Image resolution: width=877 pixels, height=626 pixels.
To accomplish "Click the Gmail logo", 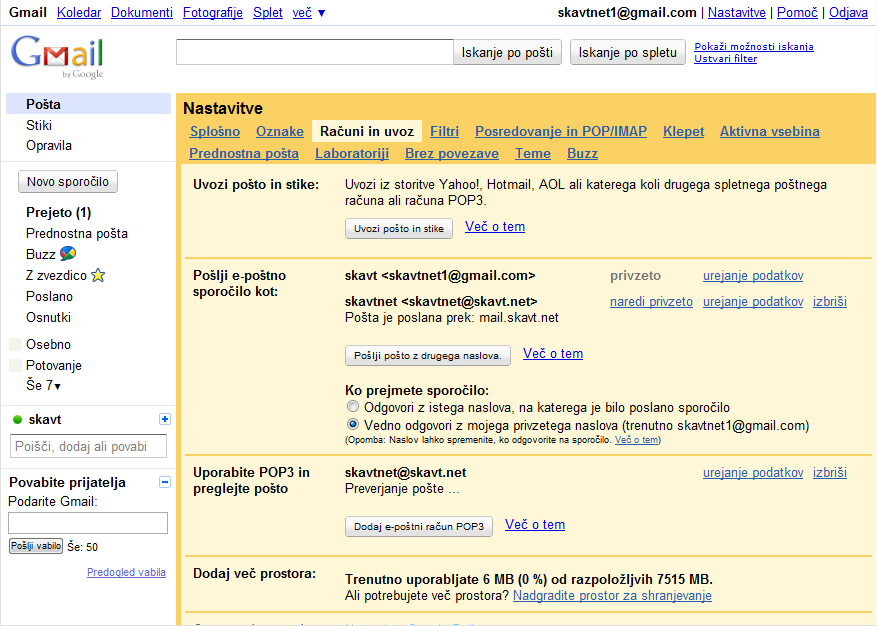I will click(x=57, y=57).
